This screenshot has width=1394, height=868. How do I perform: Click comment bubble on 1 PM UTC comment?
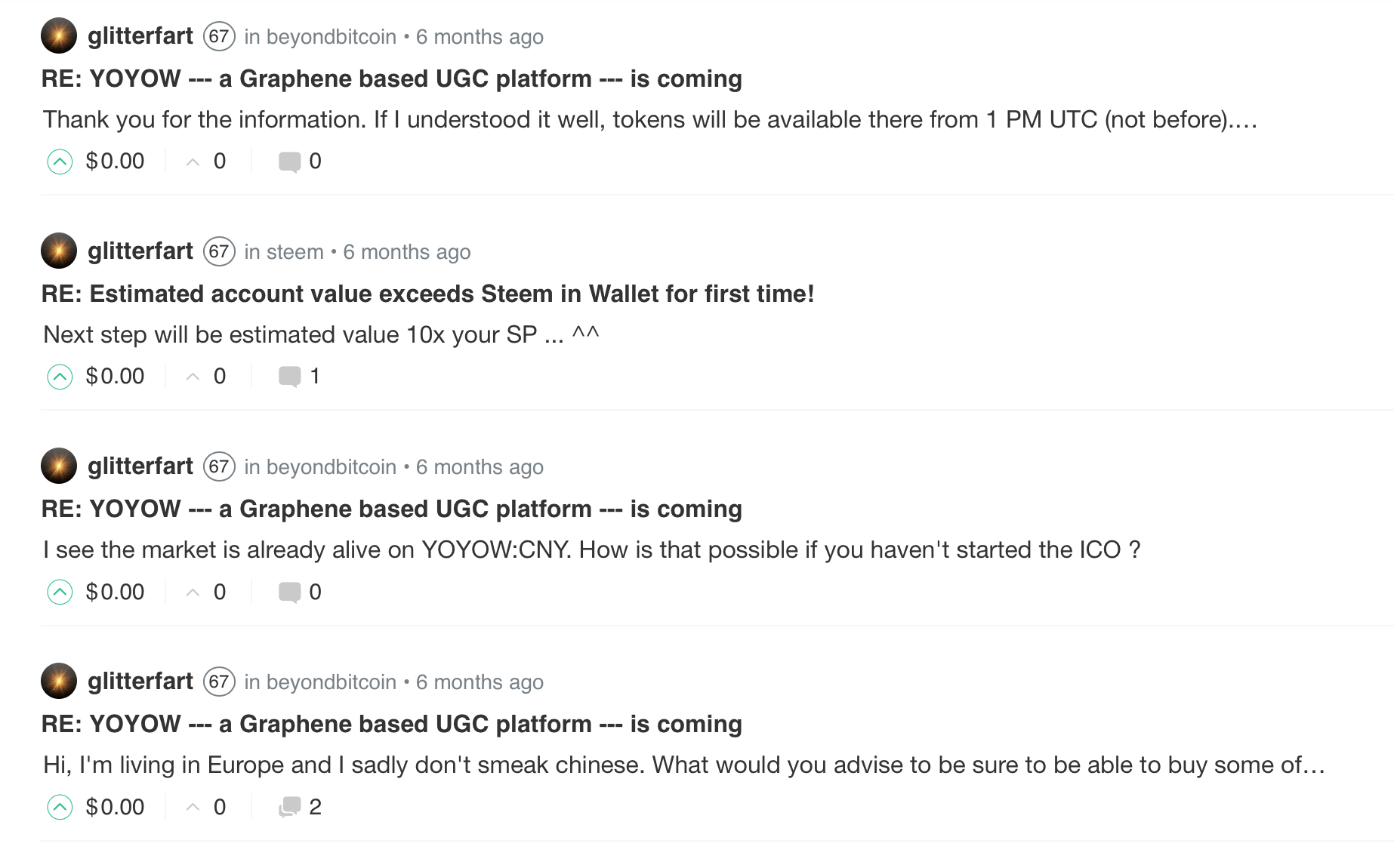point(289,162)
